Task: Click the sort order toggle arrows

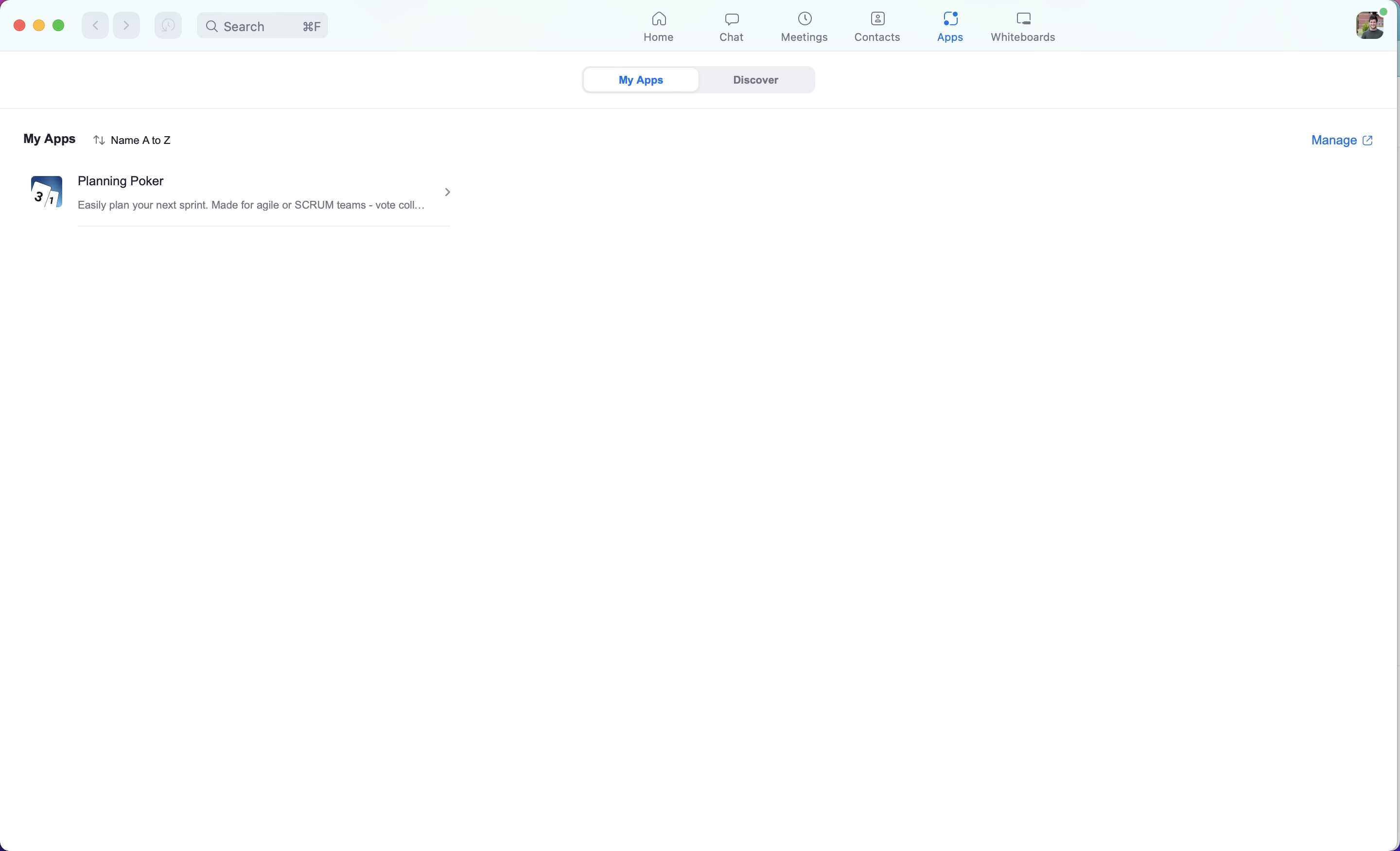Action: [x=98, y=140]
